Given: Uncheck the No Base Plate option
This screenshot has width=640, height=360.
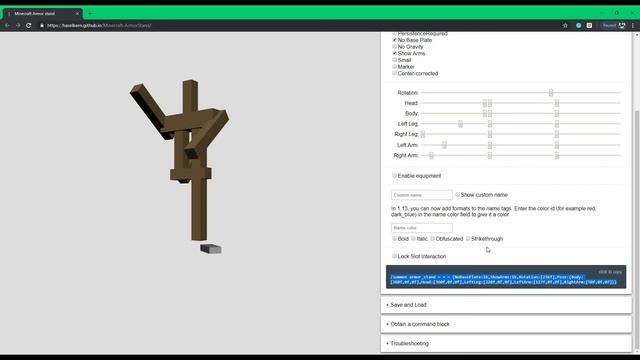Looking at the screenshot, I should (394, 40).
